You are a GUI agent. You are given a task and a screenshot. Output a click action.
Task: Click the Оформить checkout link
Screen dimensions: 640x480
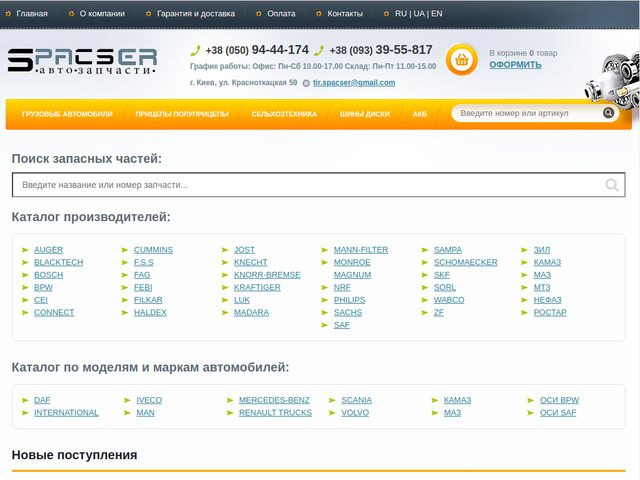[516, 65]
